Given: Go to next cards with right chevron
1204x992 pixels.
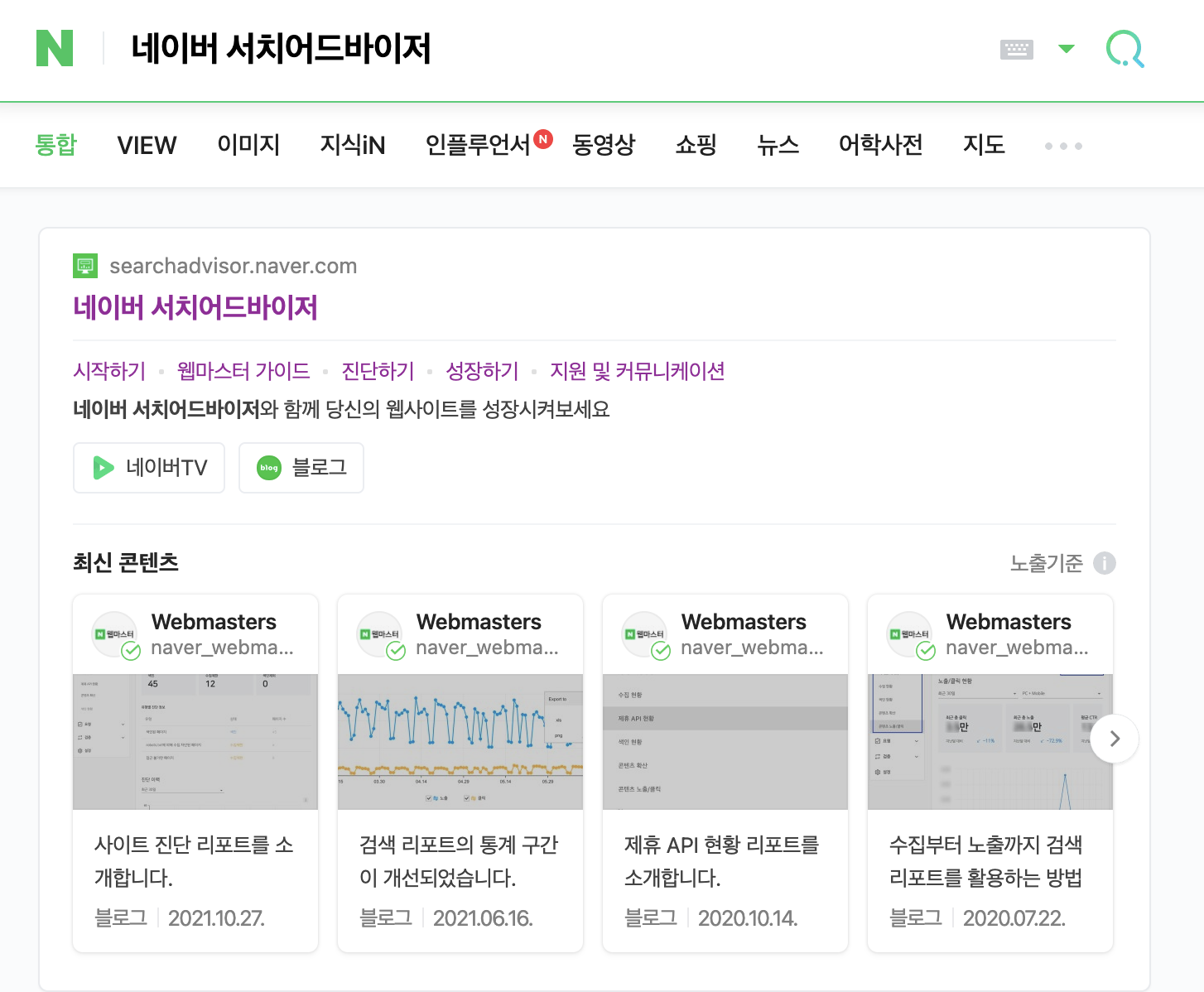Looking at the screenshot, I should tap(1115, 739).
